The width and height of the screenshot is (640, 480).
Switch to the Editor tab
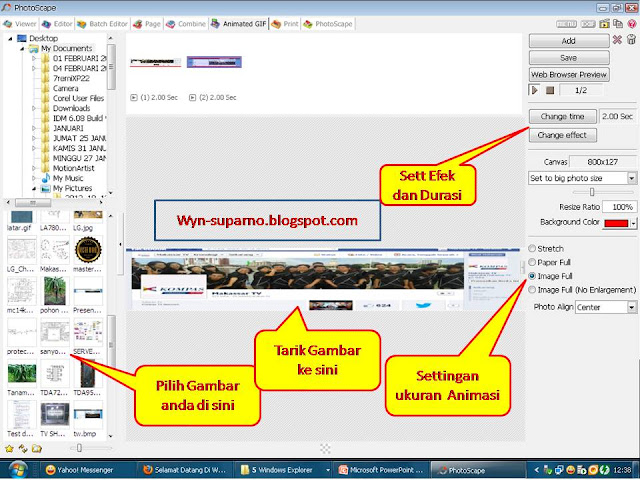pos(57,24)
